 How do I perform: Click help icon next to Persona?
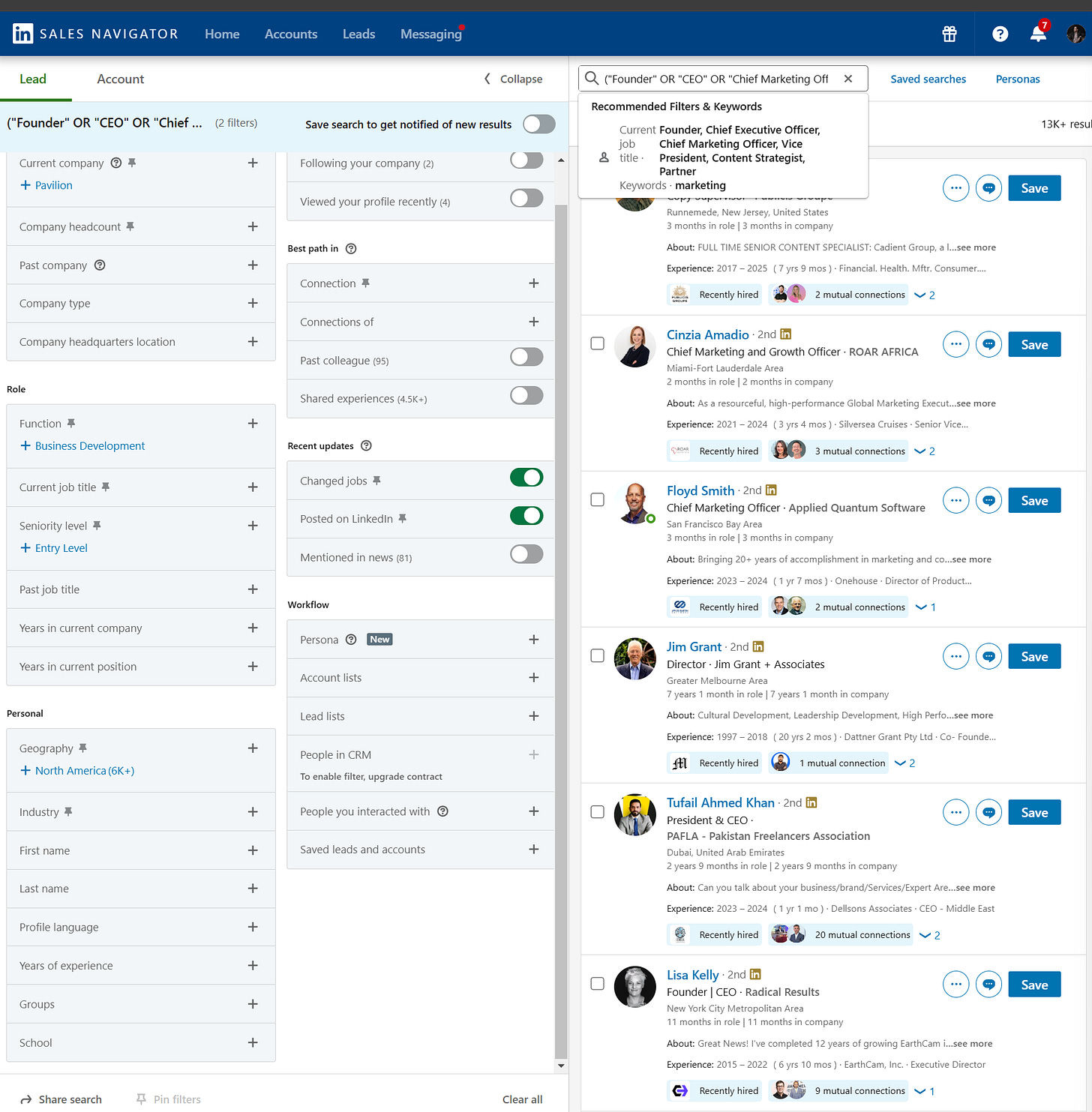click(x=351, y=640)
